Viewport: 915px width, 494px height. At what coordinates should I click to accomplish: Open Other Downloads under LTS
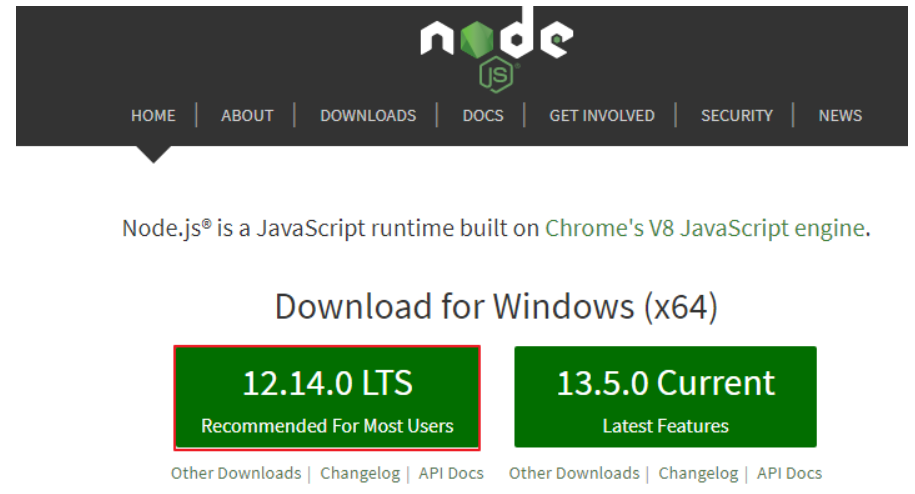coord(236,473)
